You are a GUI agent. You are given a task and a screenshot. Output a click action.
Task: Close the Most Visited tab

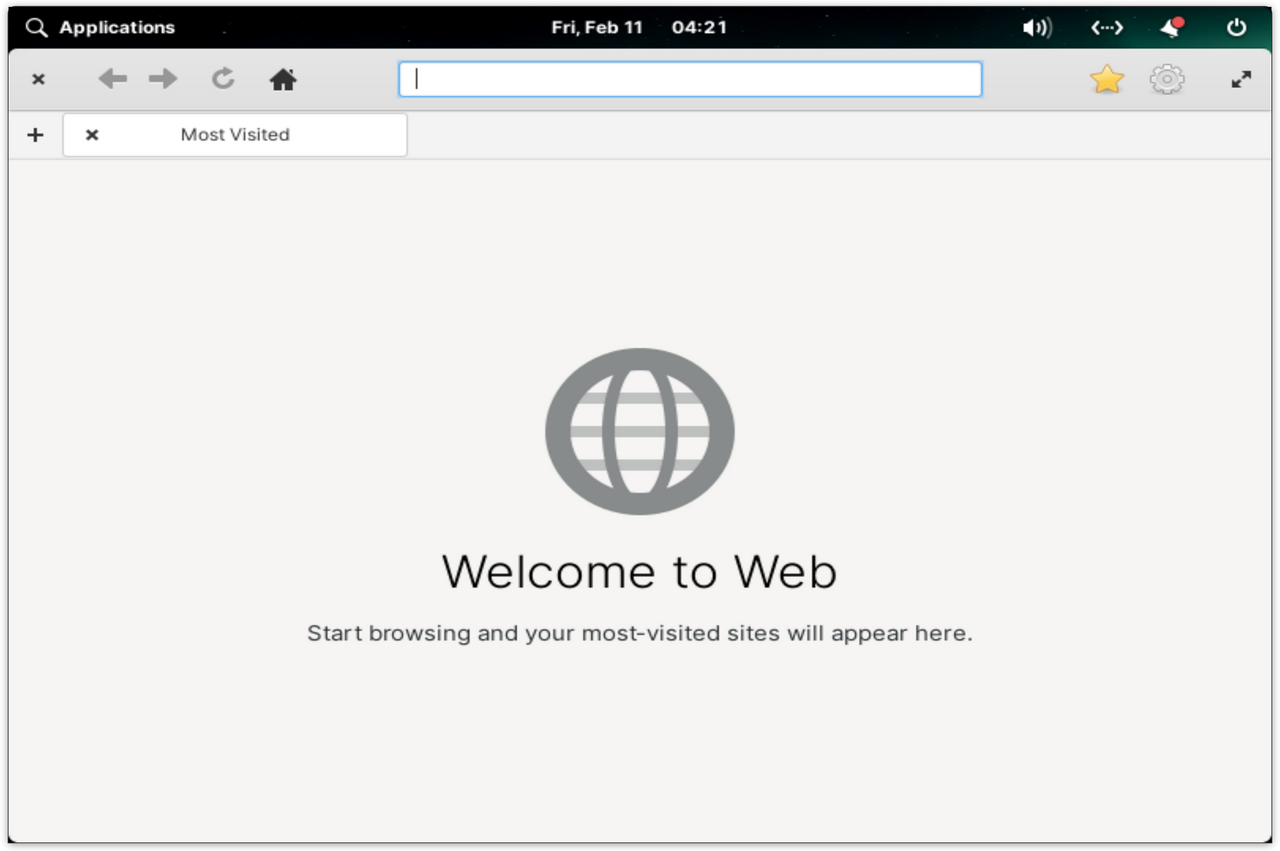92,135
